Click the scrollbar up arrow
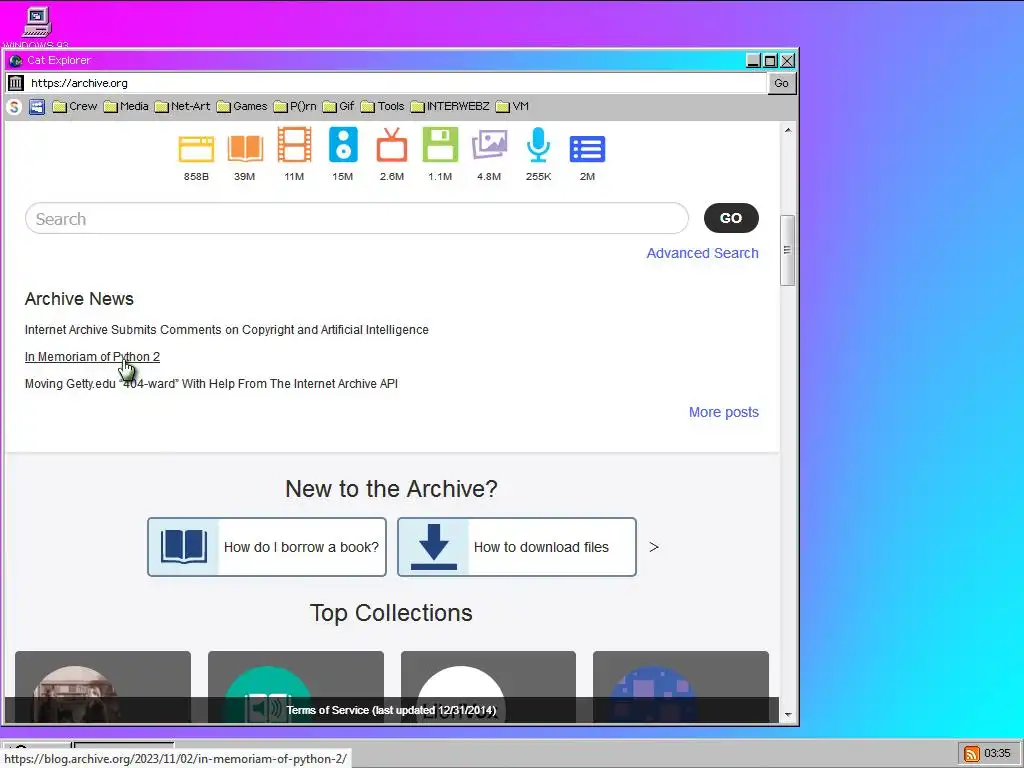 pos(788,130)
